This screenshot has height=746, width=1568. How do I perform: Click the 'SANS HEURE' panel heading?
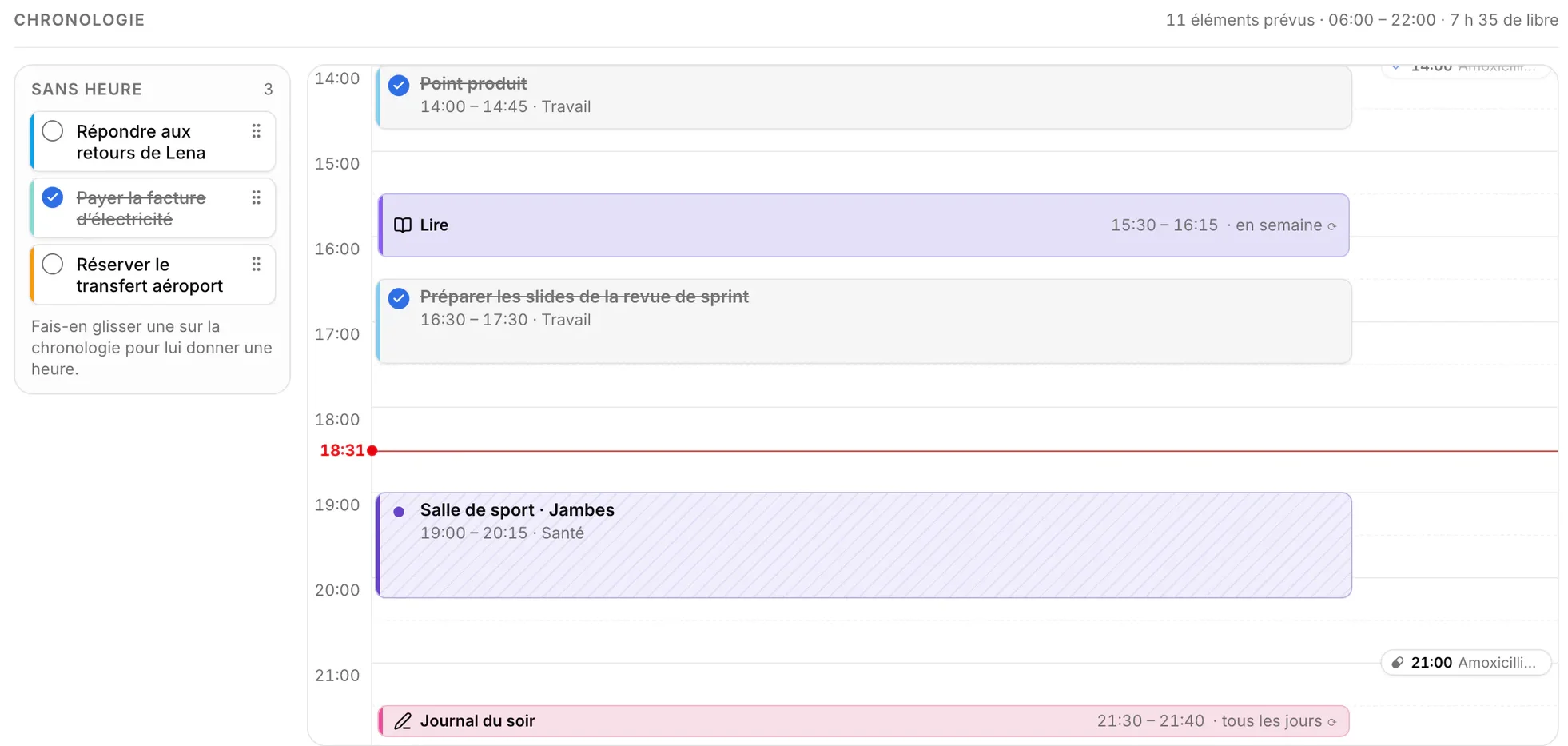[x=86, y=90]
